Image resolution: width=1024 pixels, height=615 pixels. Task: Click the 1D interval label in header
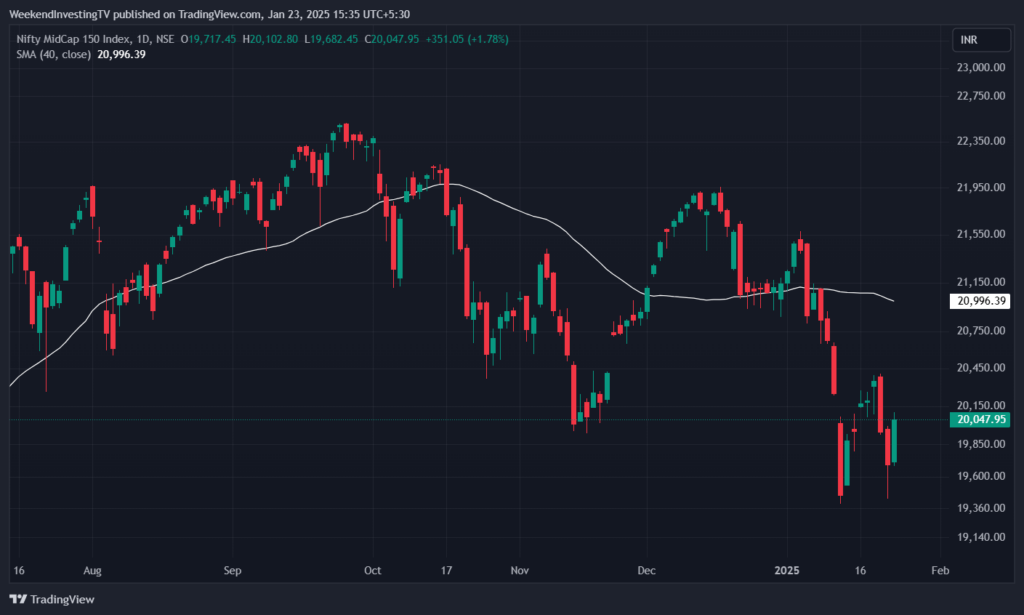pyautogui.click(x=143, y=39)
